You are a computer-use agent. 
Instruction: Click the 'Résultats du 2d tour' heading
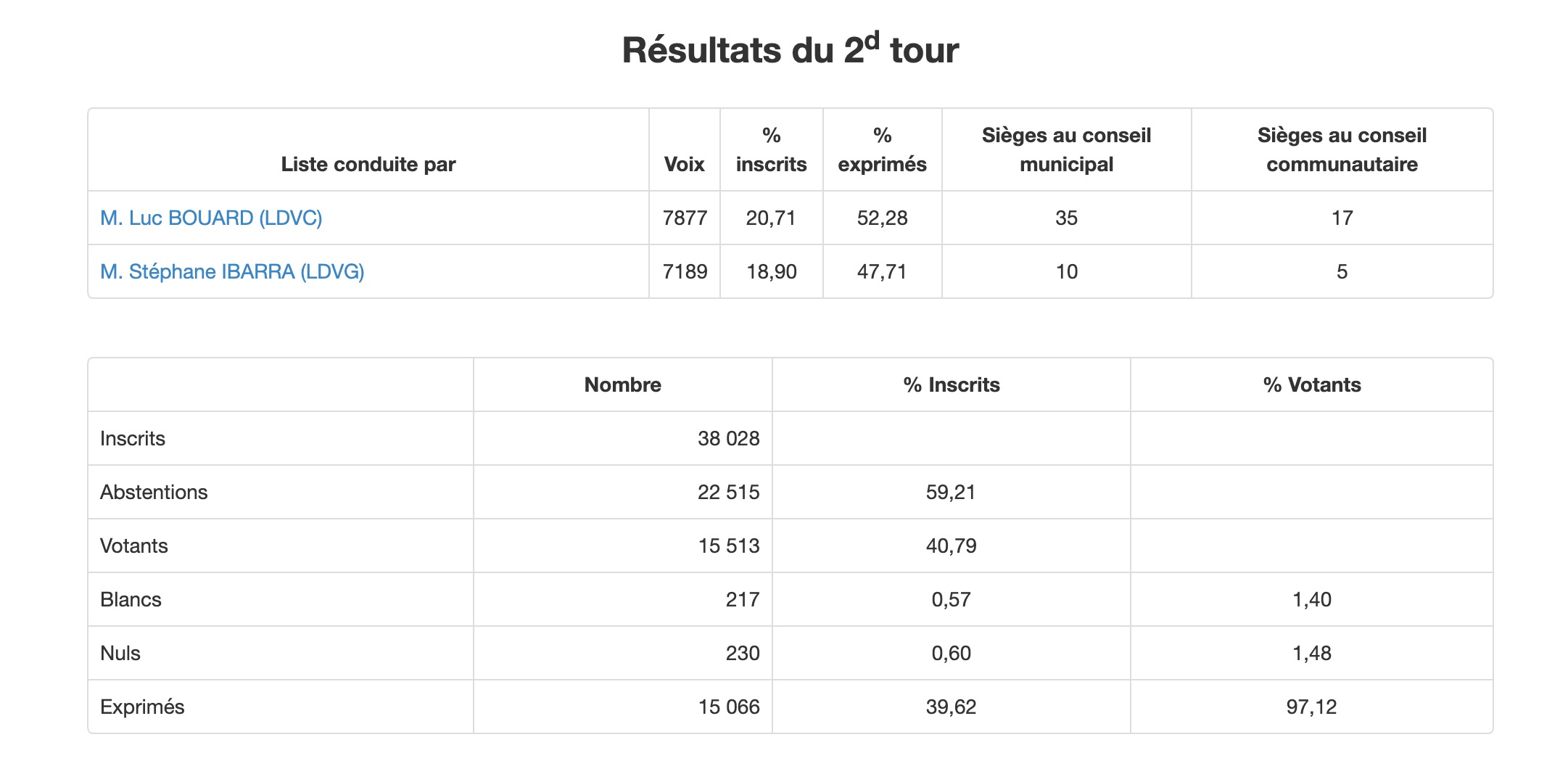[791, 49]
